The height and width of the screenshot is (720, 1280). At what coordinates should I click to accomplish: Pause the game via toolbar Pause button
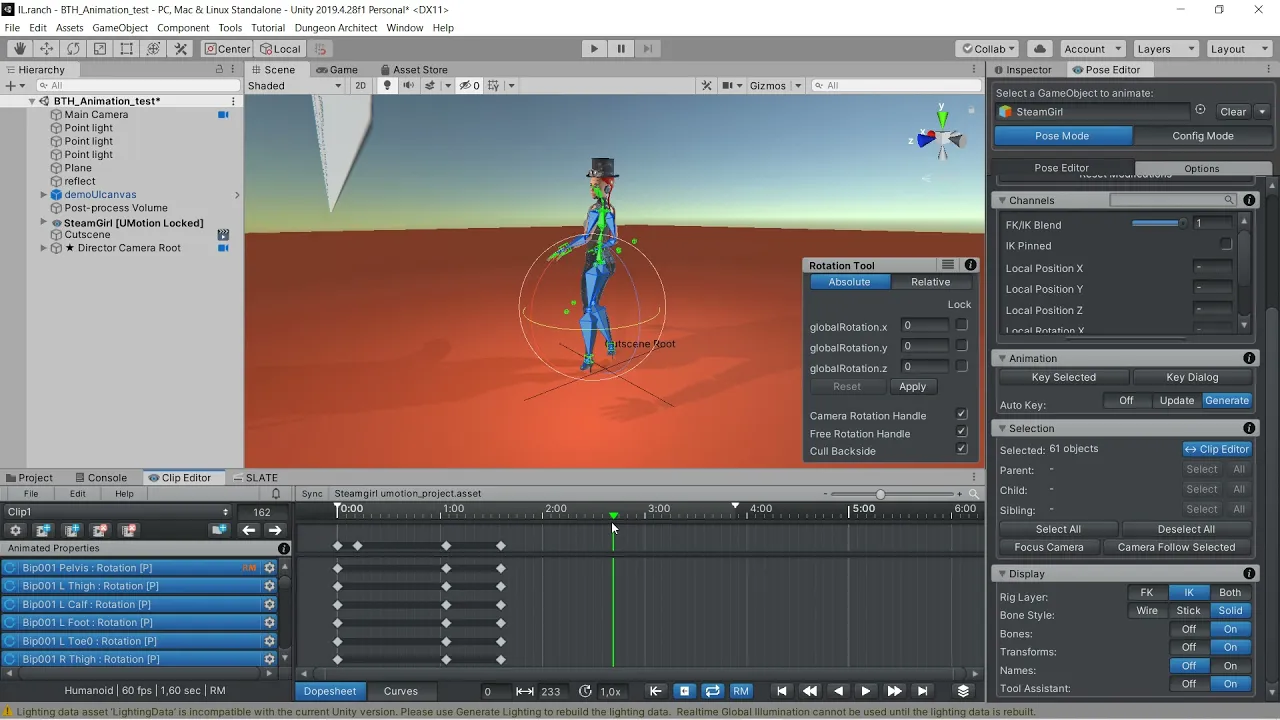[621, 48]
